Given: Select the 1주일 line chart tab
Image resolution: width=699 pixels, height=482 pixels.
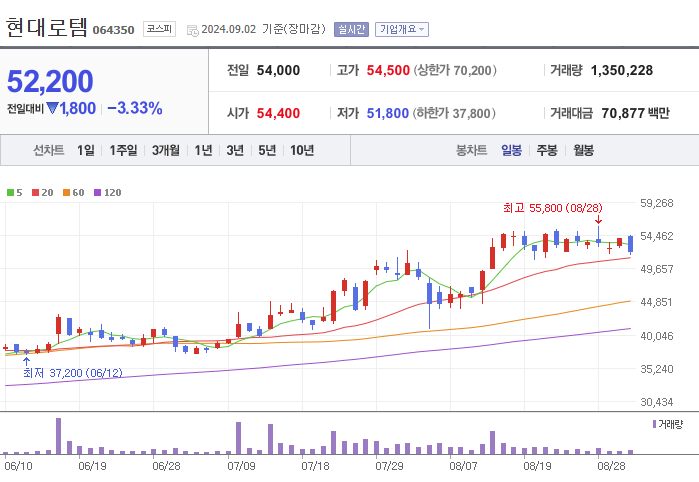Looking at the screenshot, I should click(123, 150).
